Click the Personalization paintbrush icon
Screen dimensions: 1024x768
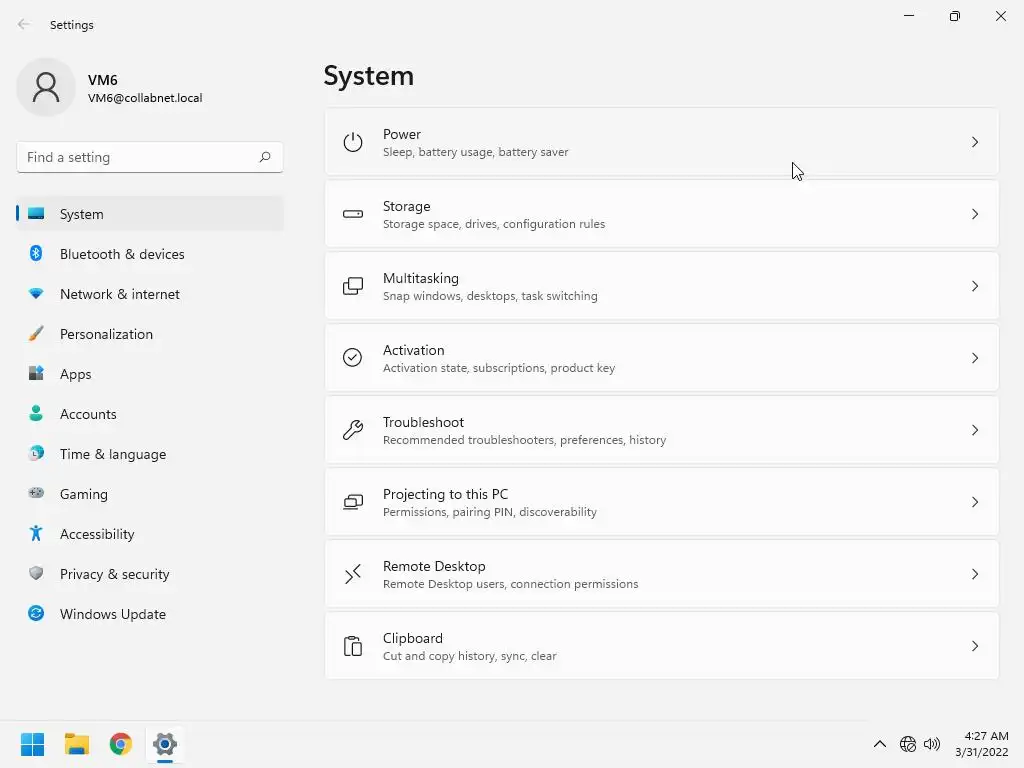[x=36, y=334]
